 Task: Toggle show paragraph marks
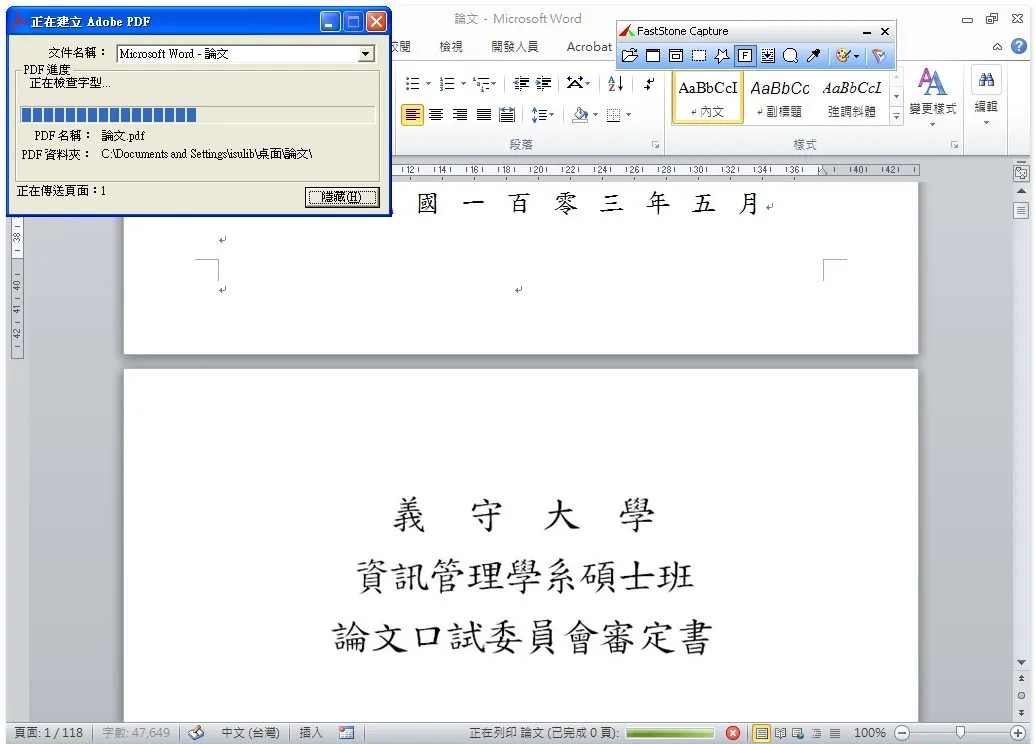649,83
